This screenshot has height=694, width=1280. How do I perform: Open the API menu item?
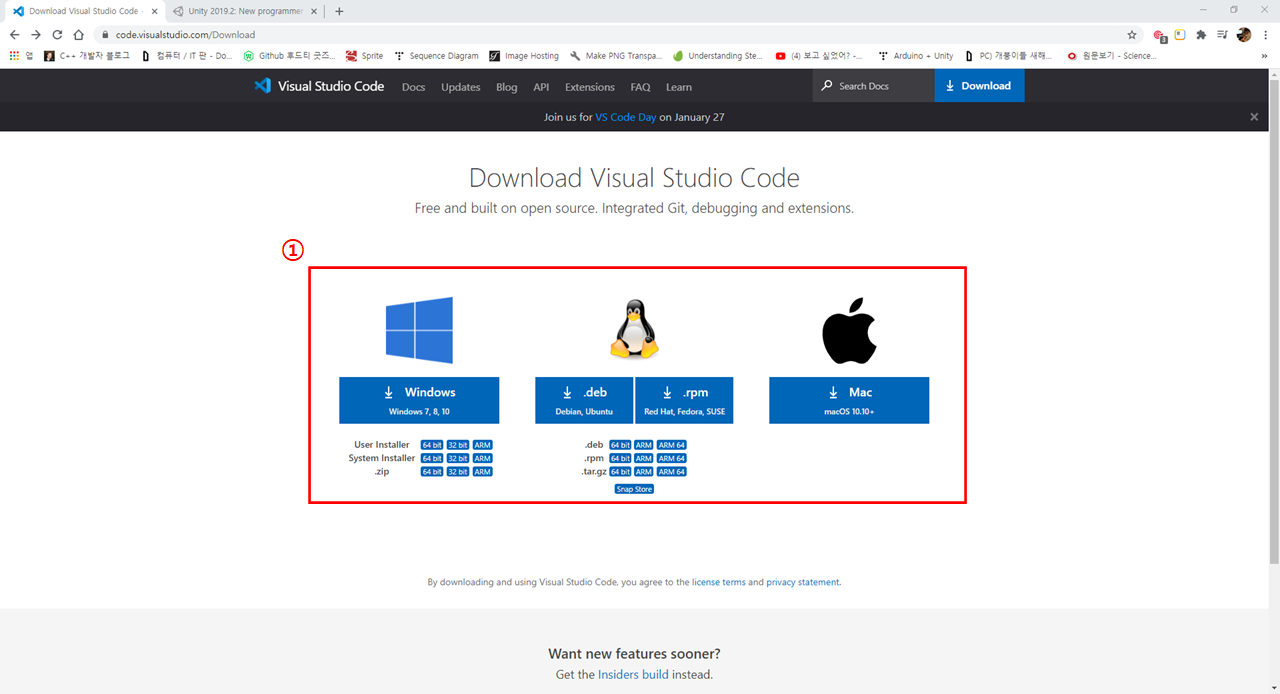tap(541, 87)
